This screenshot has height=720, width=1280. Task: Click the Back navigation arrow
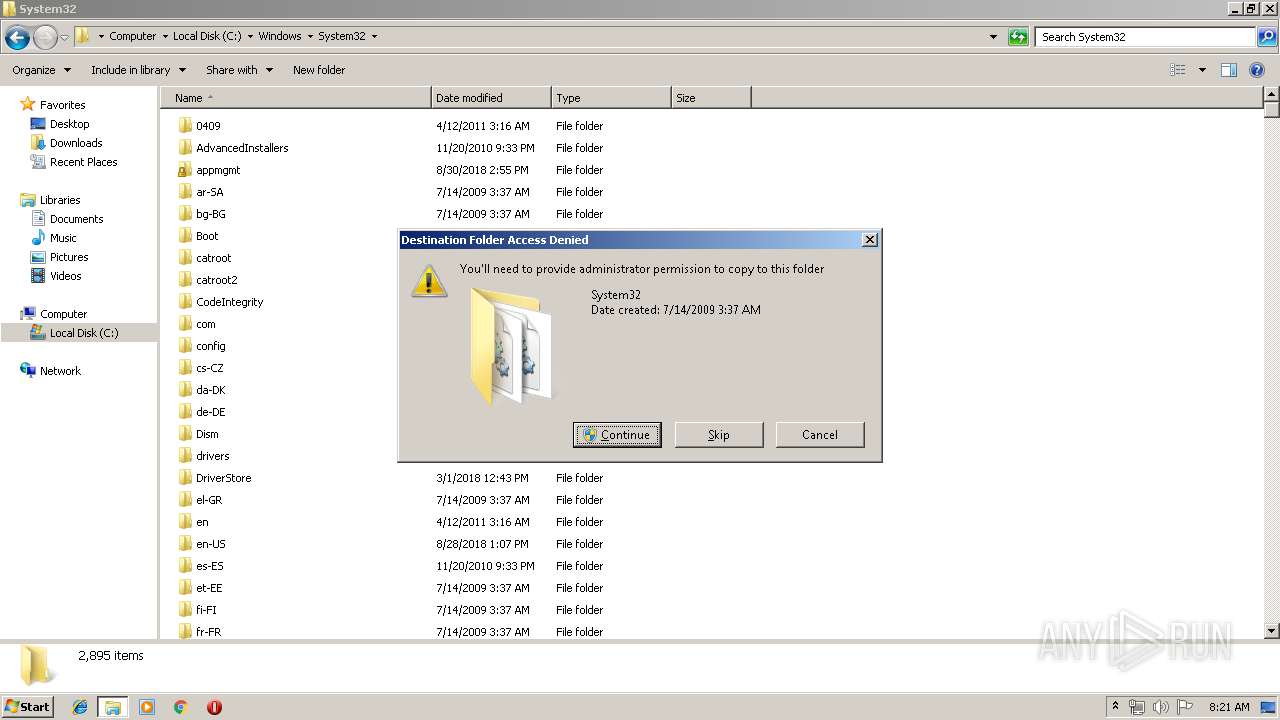17,38
